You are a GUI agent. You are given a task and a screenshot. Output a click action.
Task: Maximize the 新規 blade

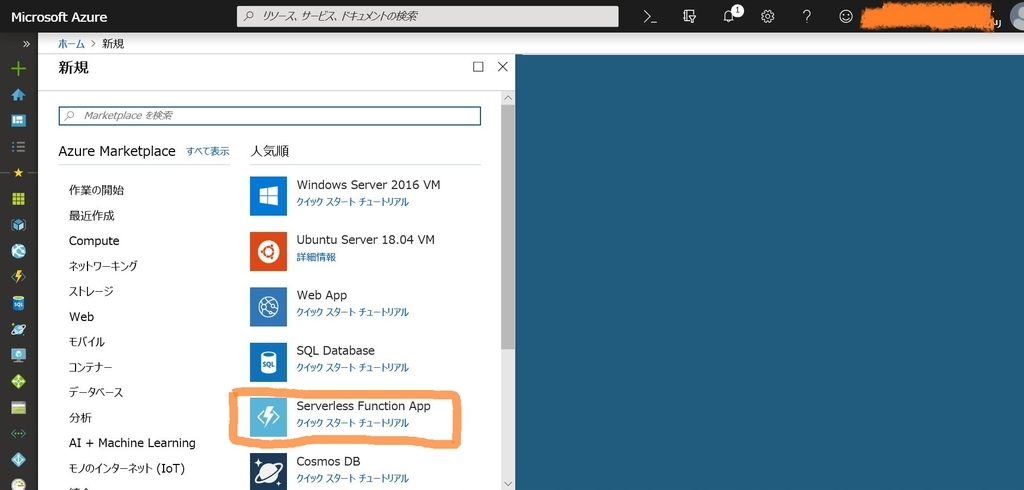tap(478, 67)
